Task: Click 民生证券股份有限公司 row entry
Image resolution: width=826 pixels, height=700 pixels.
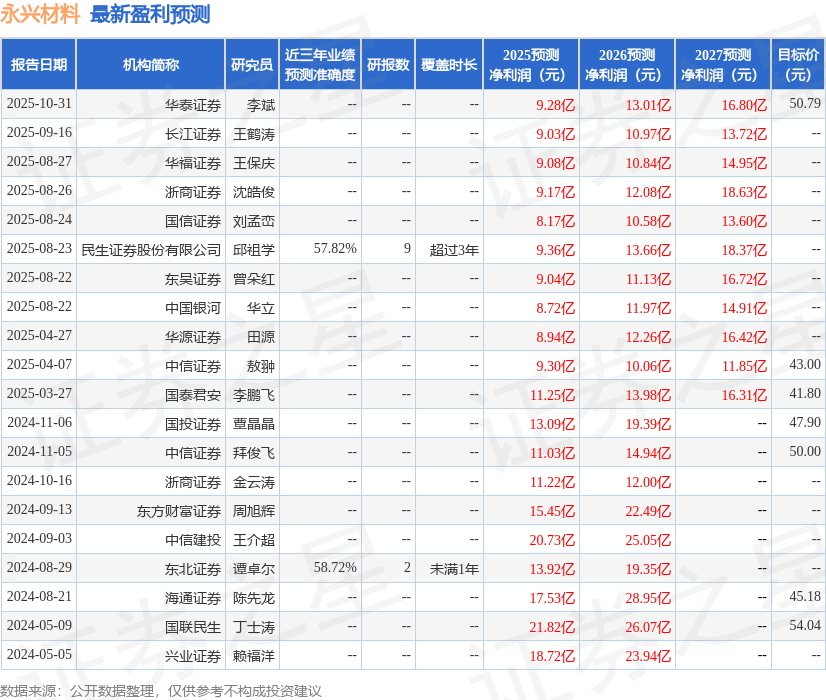Action: pos(152,249)
